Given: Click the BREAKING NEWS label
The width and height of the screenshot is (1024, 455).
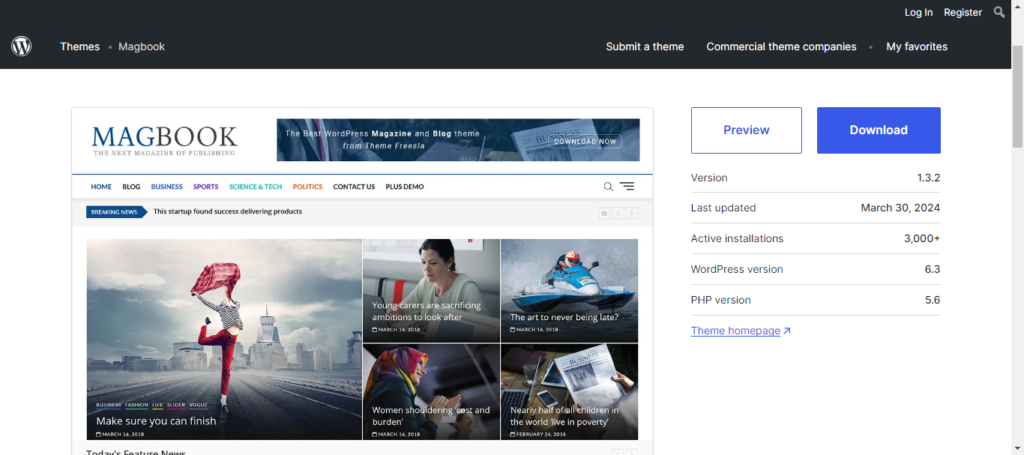Looking at the screenshot, I should pyautogui.click(x=116, y=212).
